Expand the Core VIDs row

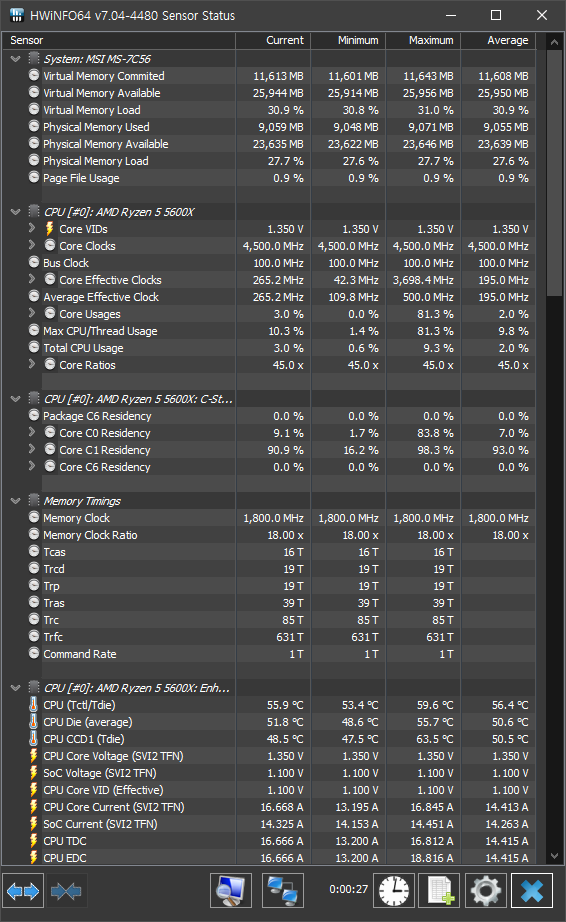(x=32, y=228)
